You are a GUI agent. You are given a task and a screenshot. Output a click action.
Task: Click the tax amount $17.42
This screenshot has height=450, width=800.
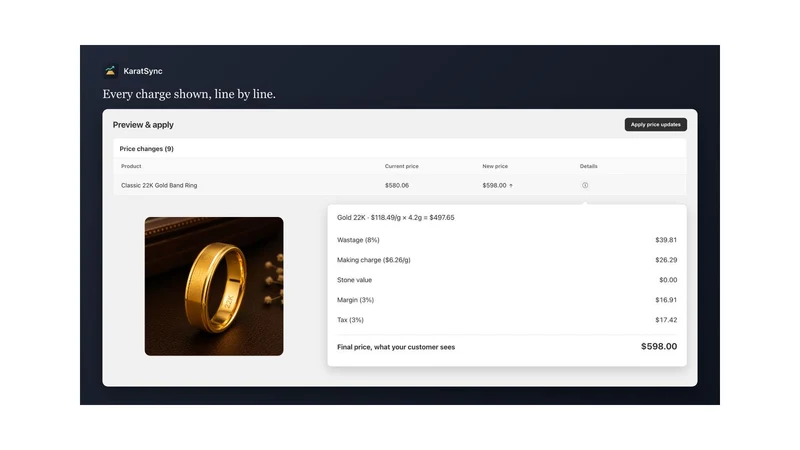pos(666,320)
